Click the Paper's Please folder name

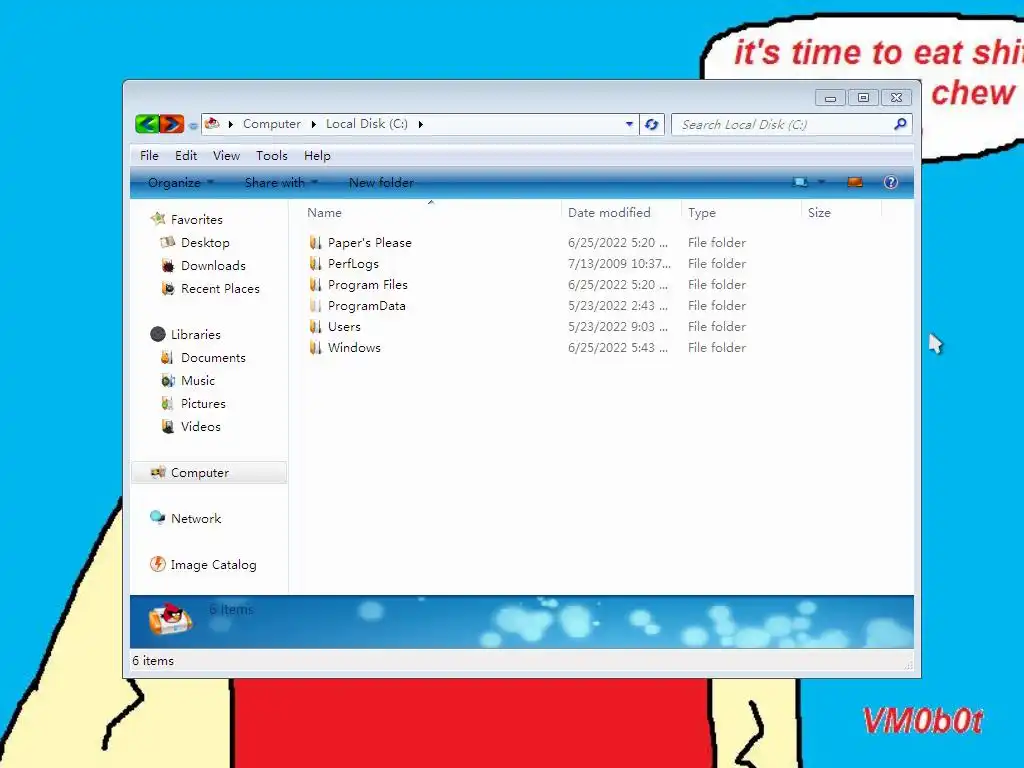370,243
